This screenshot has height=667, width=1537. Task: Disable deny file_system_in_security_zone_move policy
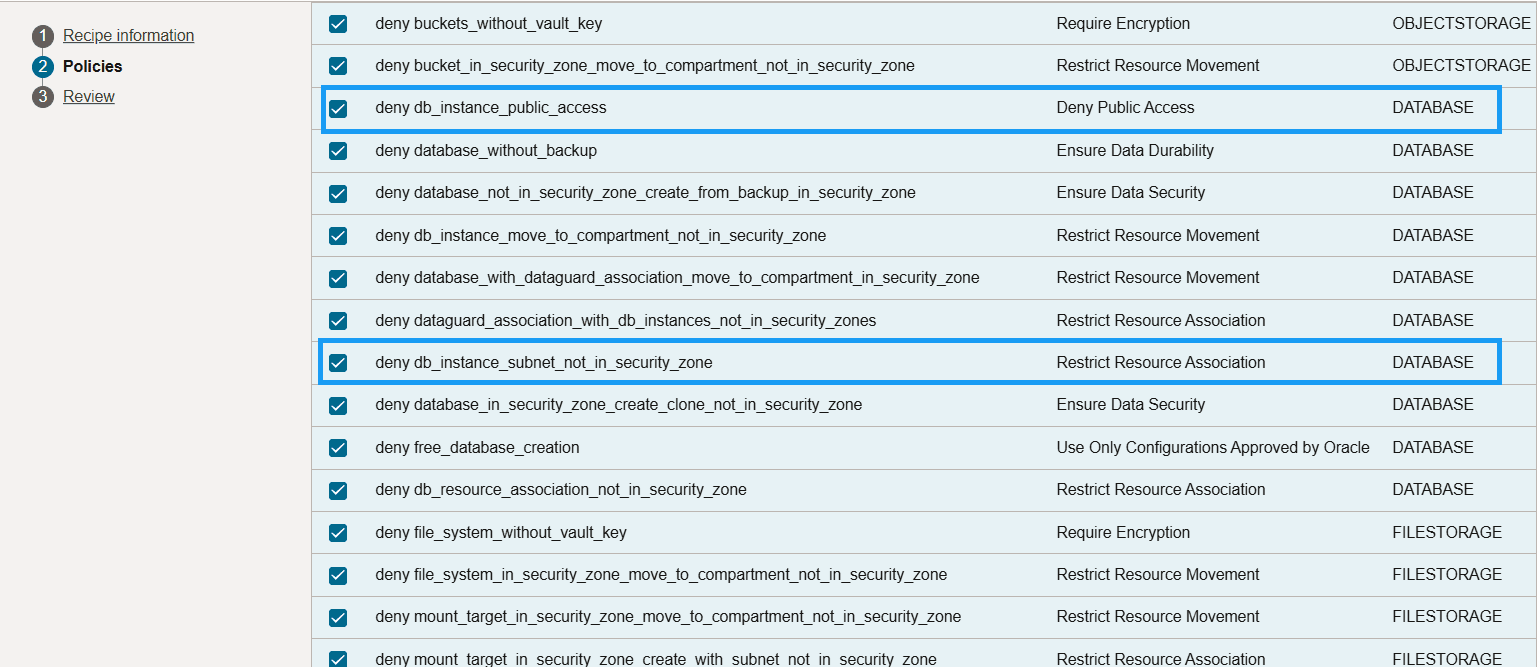click(x=338, y=574)
